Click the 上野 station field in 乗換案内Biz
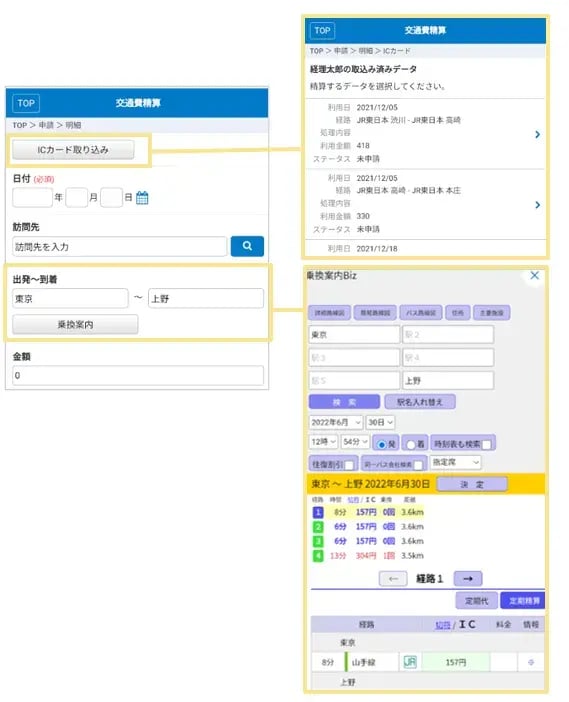Screen dimensions: 569x702 point(448,381)
